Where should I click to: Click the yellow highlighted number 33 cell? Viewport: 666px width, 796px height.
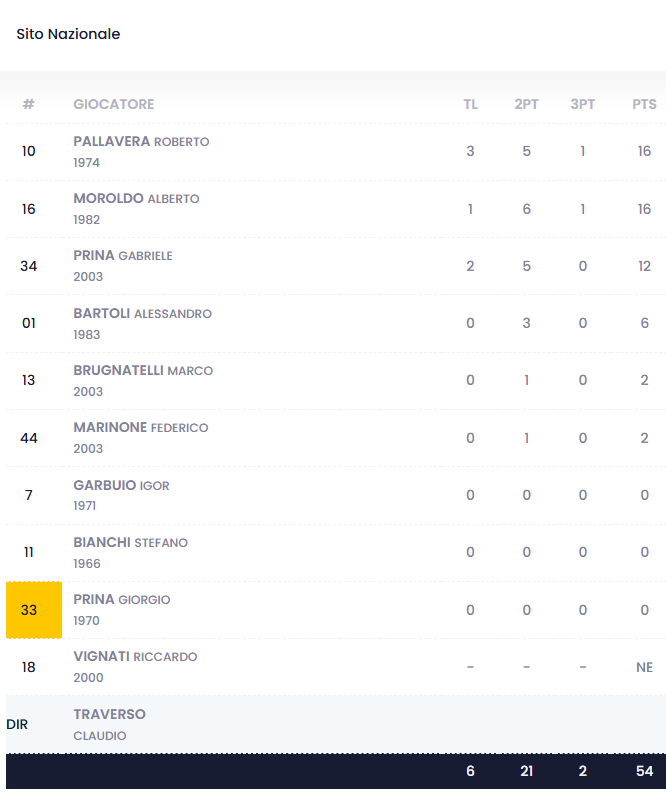(29, 610)
